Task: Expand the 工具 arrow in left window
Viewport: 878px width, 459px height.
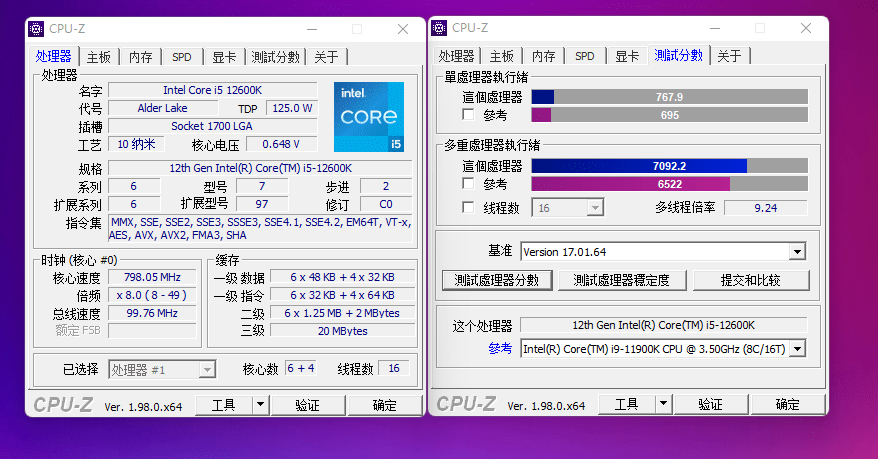Action: (x=260, y=404)
